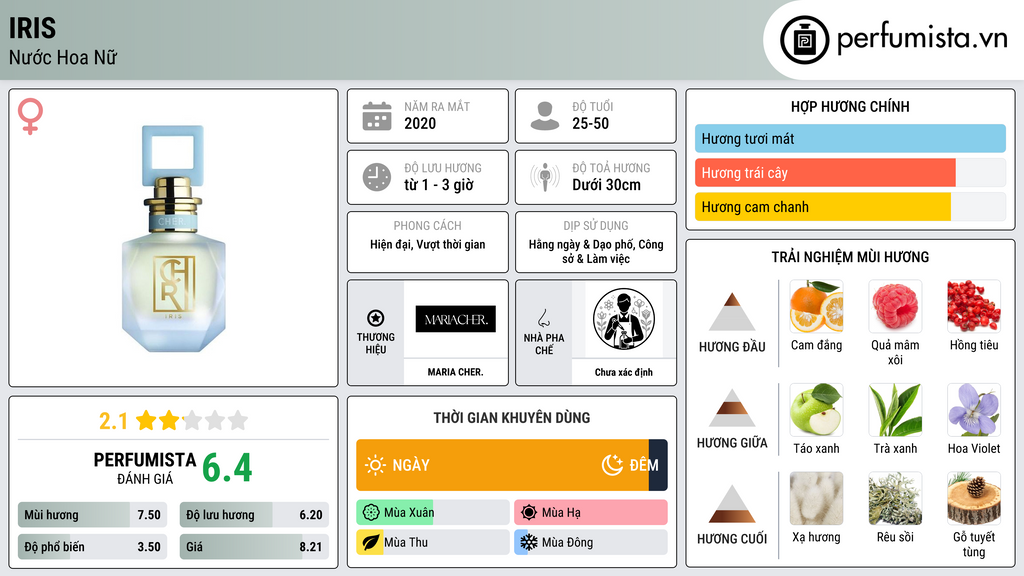The image size is (1024, 576).
Task: Click the star badge icon above Thương hiệu
Action: click(x=376, y=318)
